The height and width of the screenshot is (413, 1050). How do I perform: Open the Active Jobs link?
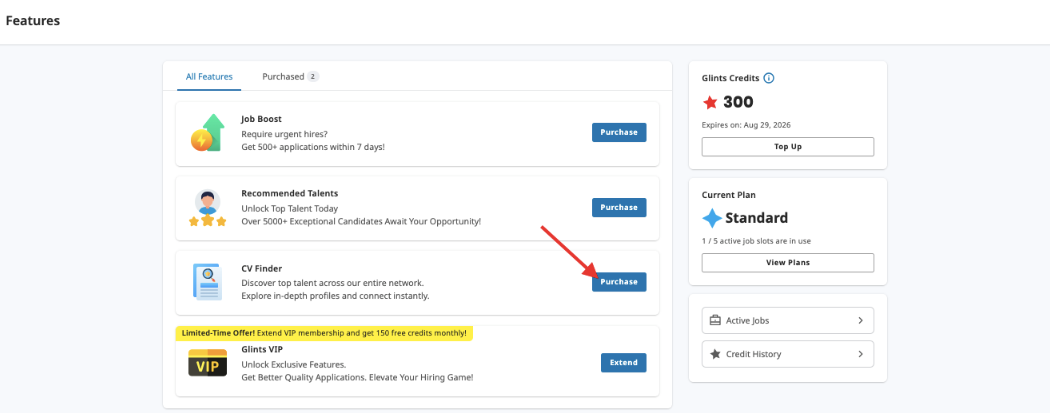click(788, 321)
